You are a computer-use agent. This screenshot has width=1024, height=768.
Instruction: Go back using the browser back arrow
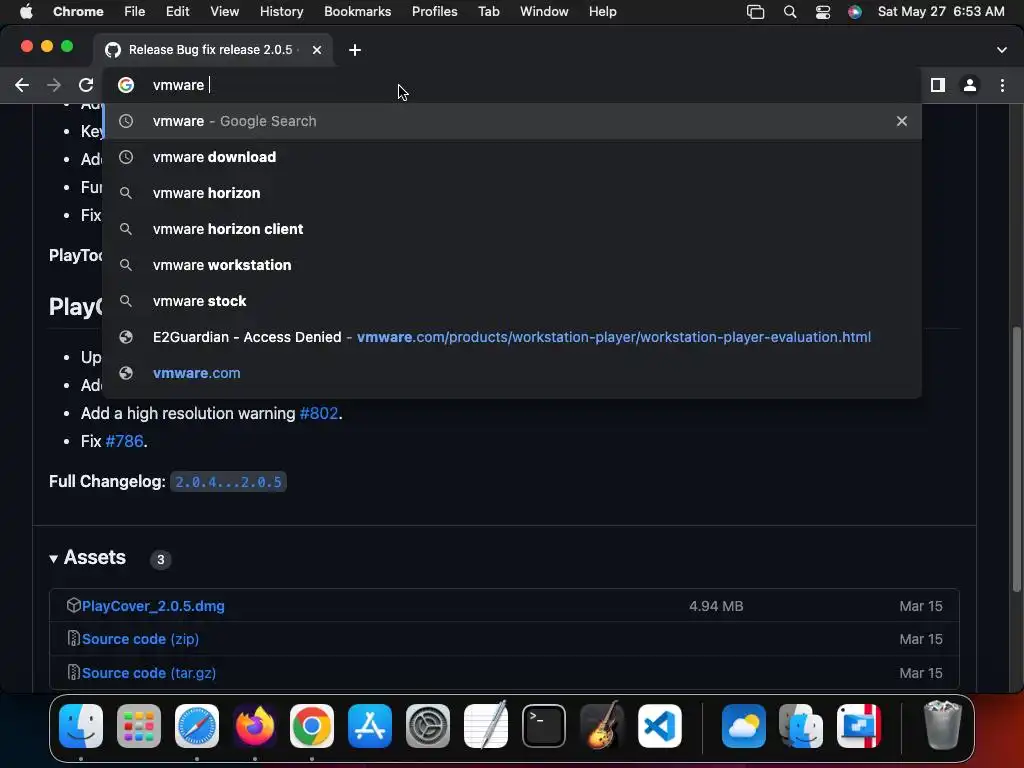(x=22, y=85)
